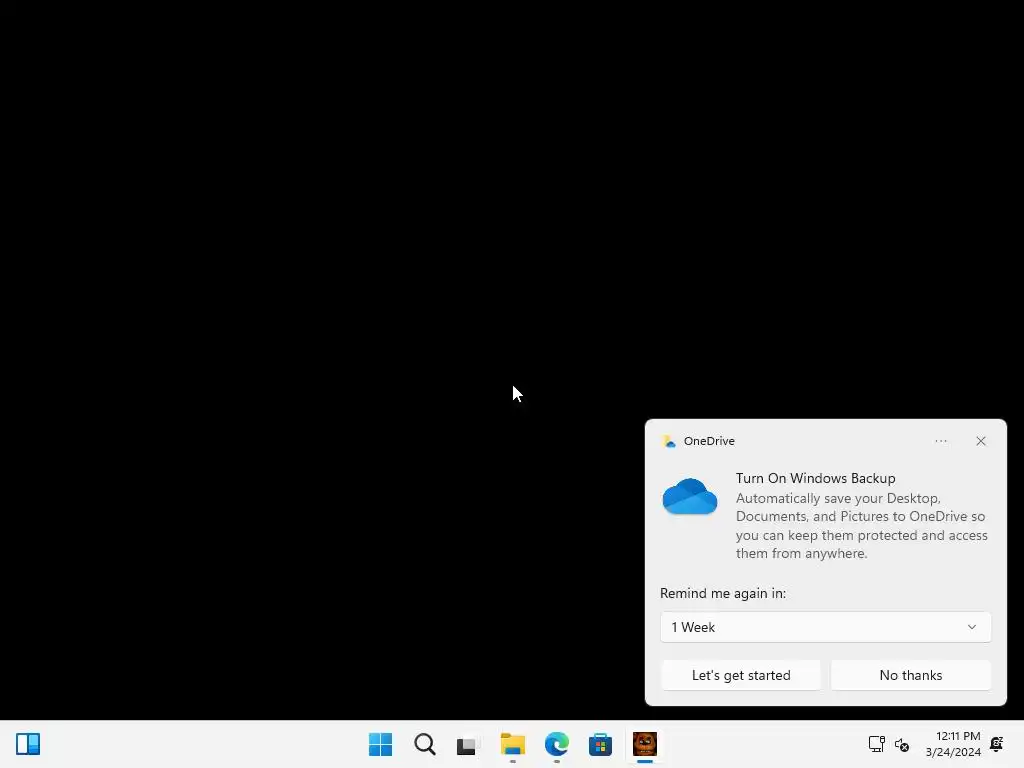The width and height of the screenshot is (1024, 768).
Task: Dismiss the OneDrive notification
Action: (981, 441)
